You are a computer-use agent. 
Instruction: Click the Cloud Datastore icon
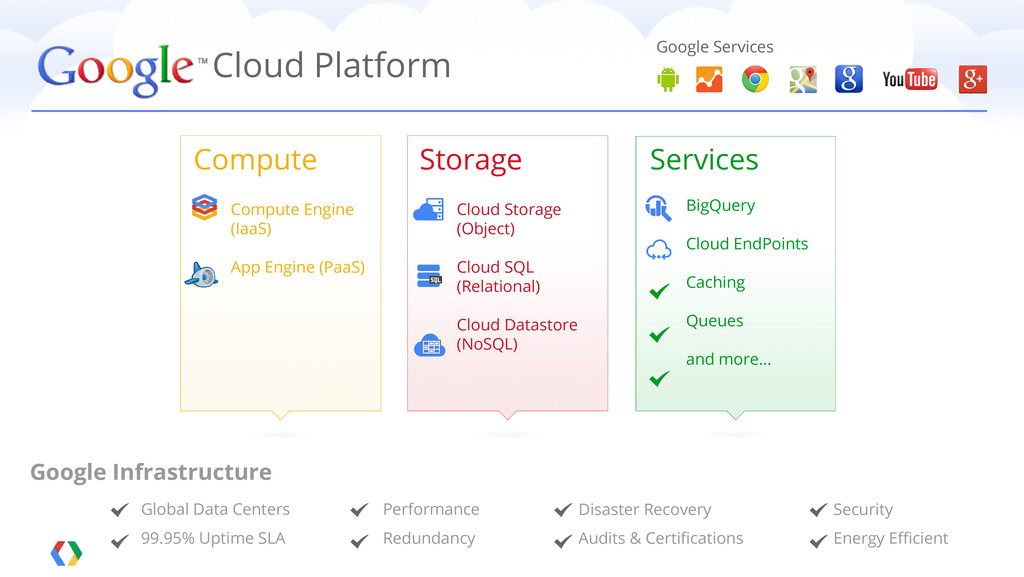click(x=430, y=345)
